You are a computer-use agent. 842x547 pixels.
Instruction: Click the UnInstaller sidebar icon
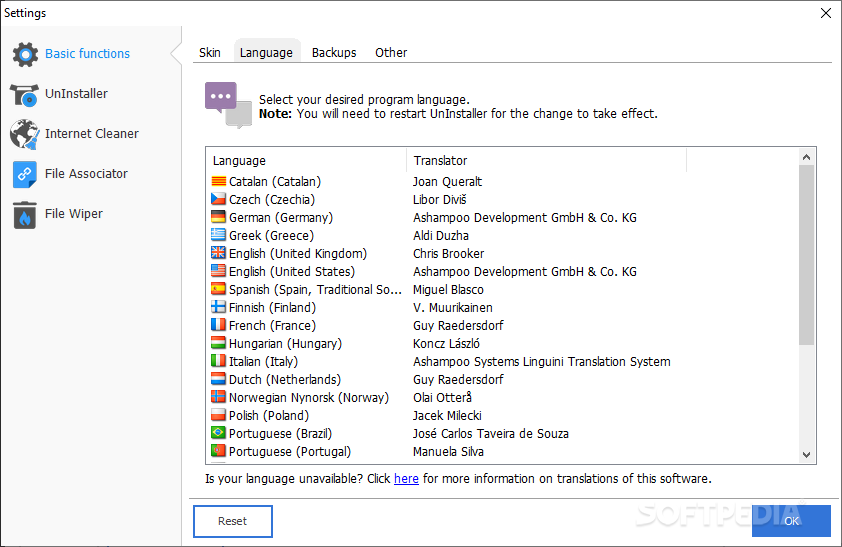(24, 95)
